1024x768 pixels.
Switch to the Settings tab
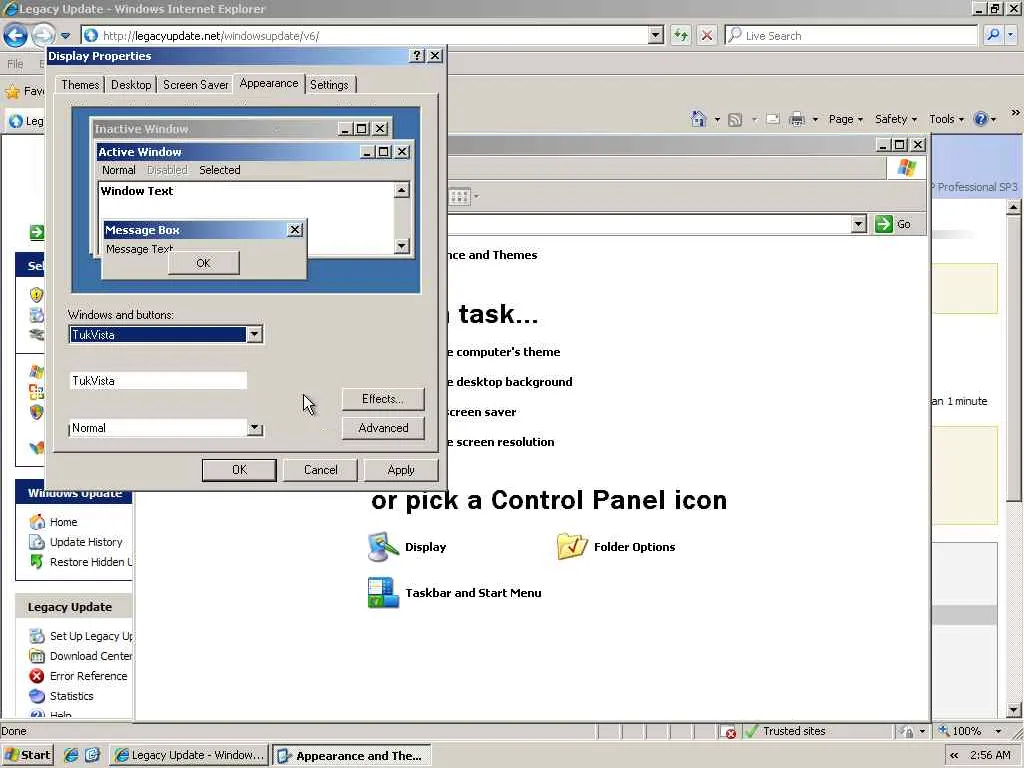[329, 85]
